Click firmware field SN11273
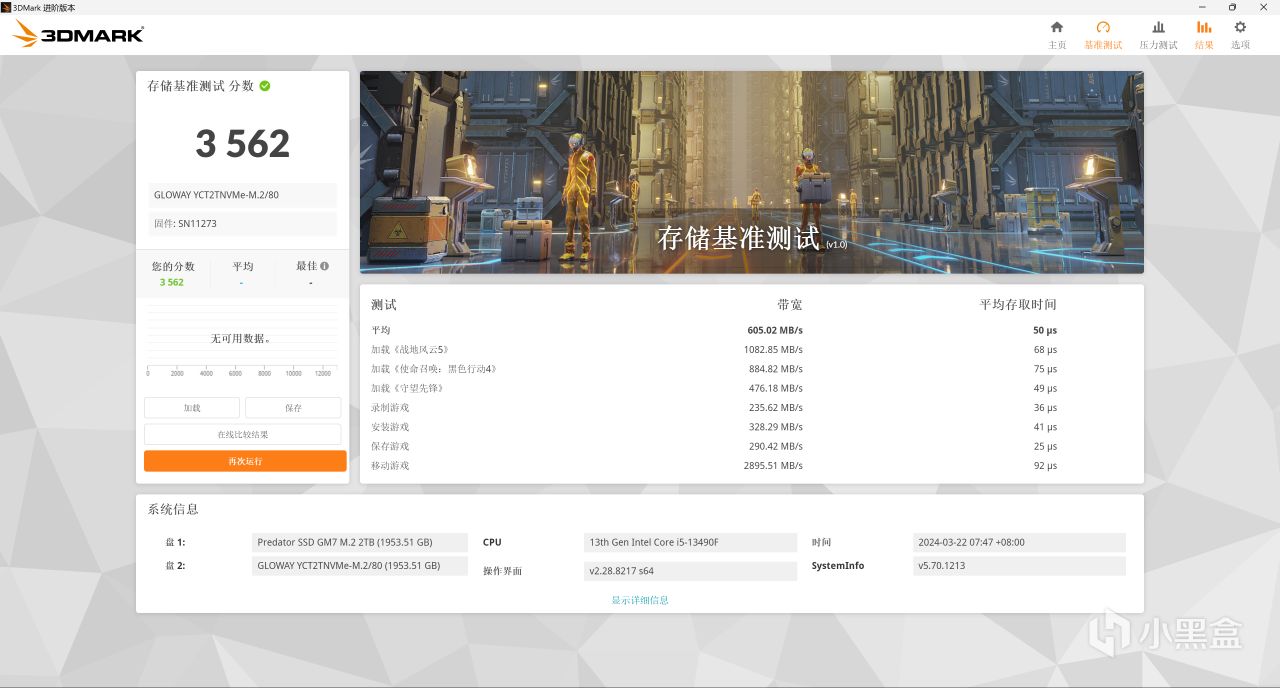The width and height of the screenshot is (1280, 688). pyautogui.click(x=243, y=224)
